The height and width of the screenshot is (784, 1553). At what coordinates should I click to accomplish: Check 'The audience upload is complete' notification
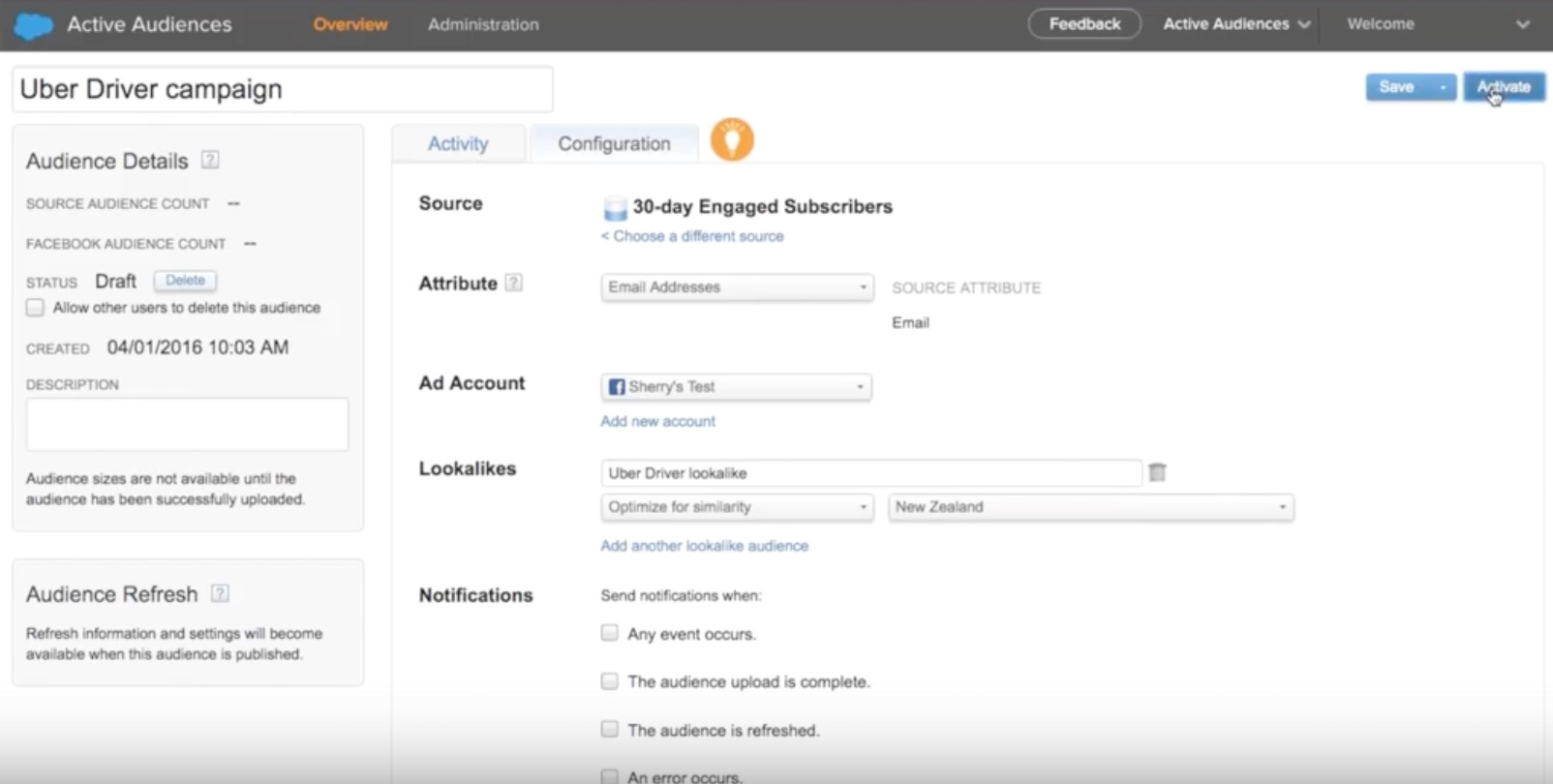(x=609, y=681)
